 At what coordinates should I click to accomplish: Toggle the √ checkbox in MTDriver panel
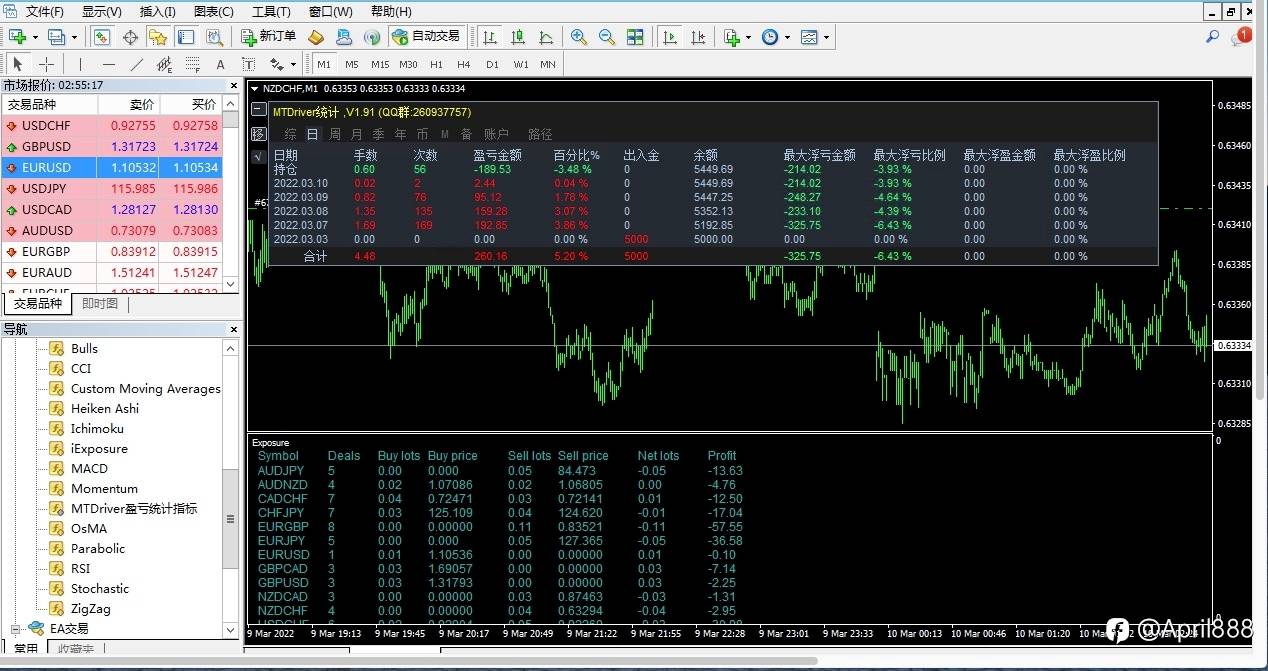coord(257,156)
